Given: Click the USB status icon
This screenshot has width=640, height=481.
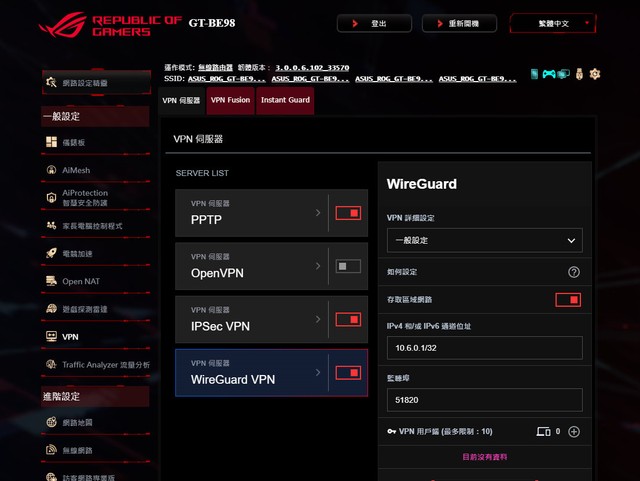Looking at the screenshot, I should (579, 74).
